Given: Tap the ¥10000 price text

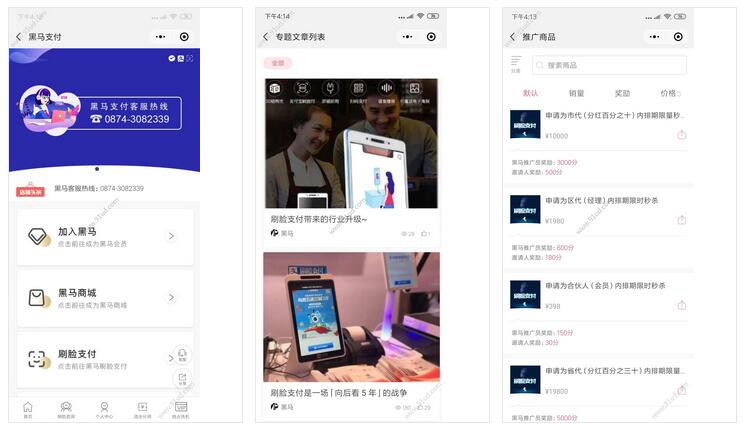Looking at the screenshot, I should tap(557, 136).
